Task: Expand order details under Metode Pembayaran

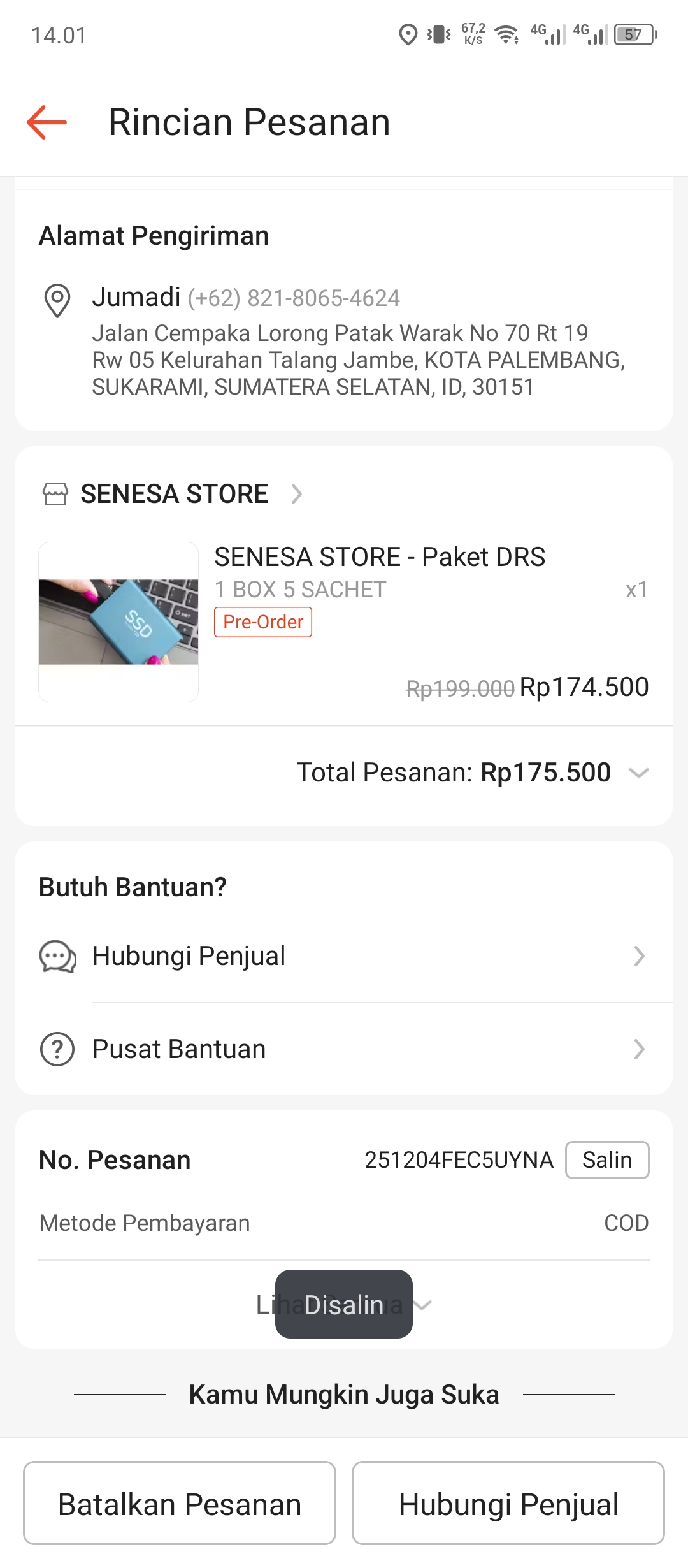Action: tap(422, 1305)
